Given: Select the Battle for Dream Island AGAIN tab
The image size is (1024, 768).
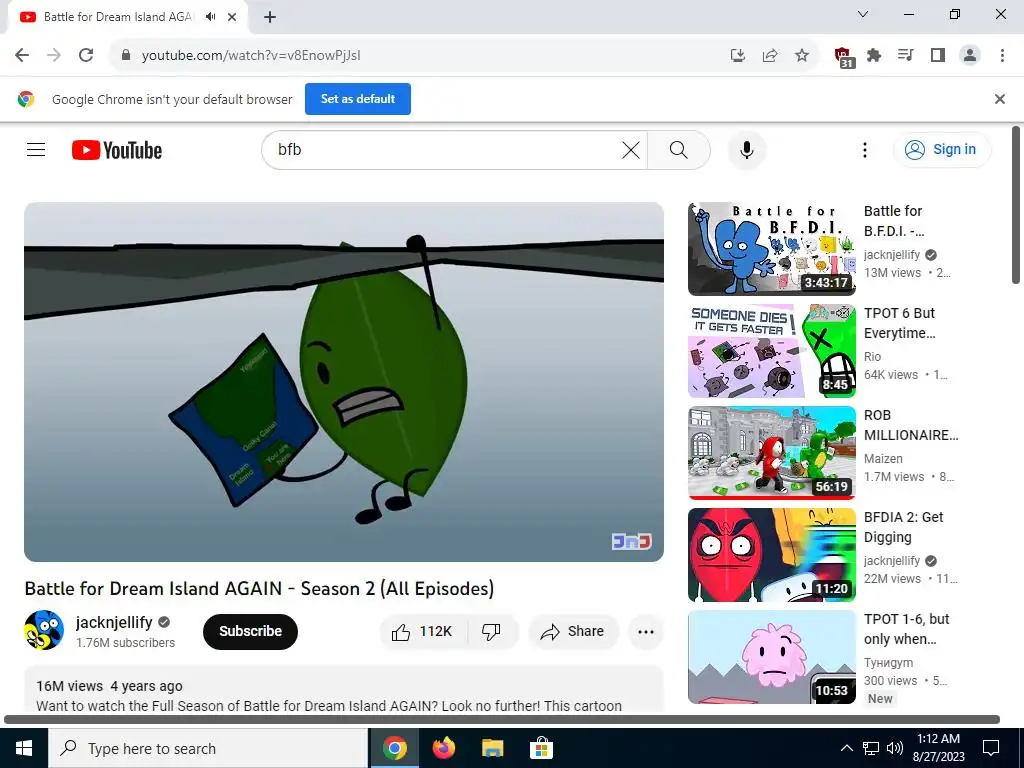Looking at the screenshot, I should point(118,17).
